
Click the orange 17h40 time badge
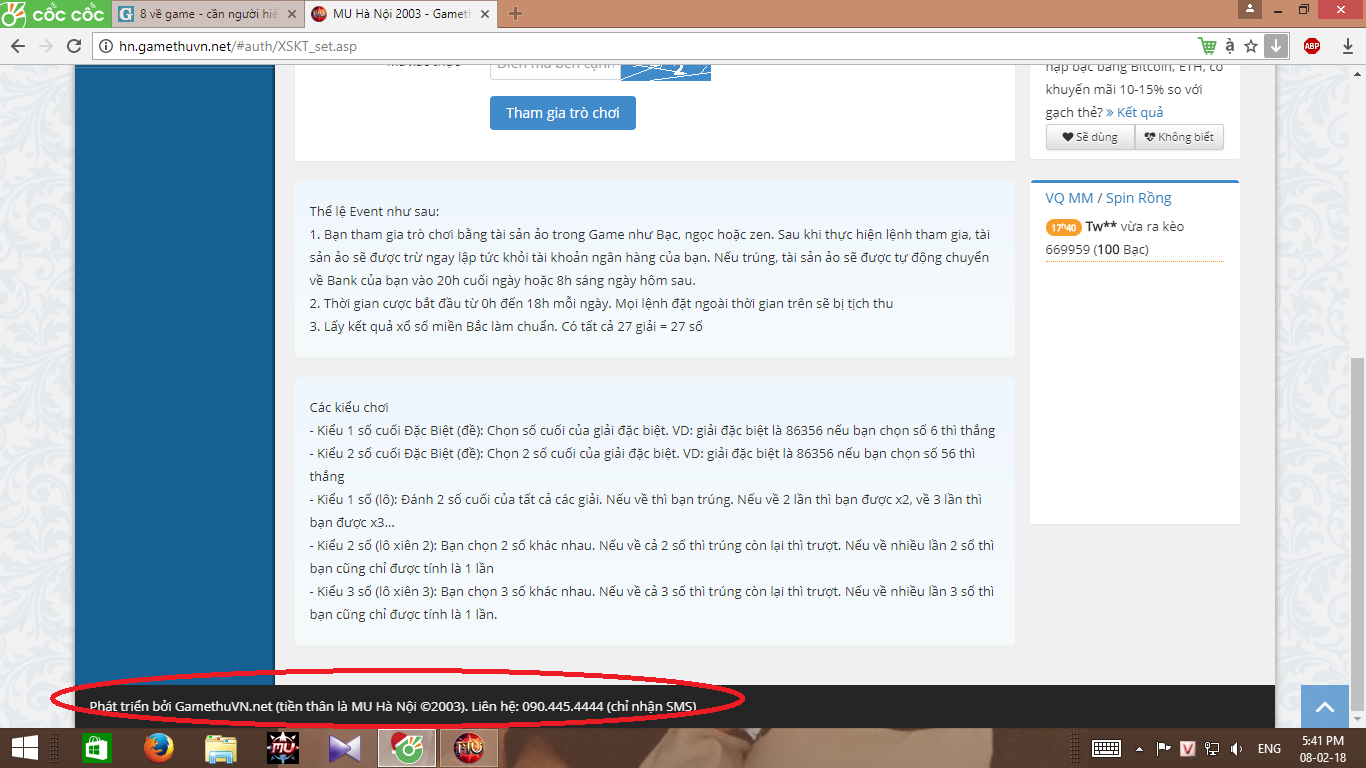pyautogui.click(x=1064, y=227)
